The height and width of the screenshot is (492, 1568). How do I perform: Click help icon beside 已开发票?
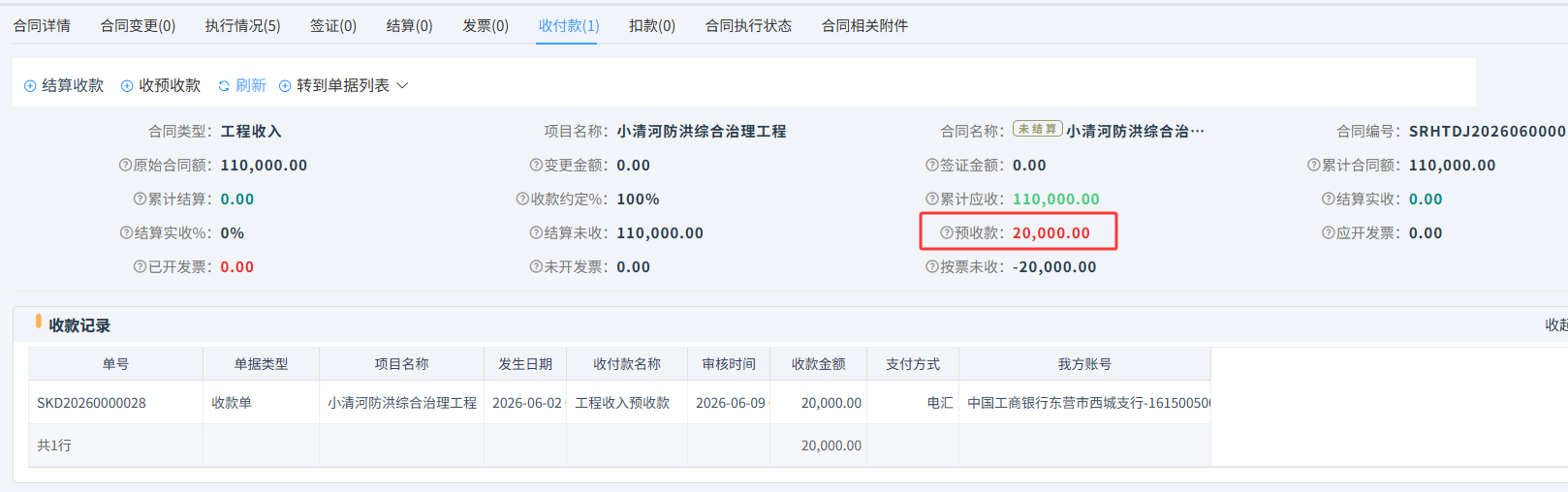click(x=140, y=267)
